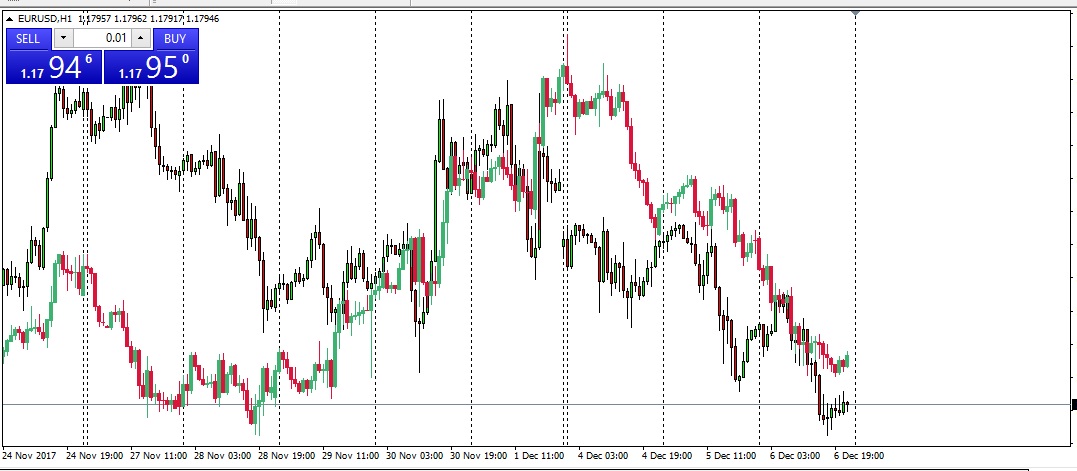Viewport: 1077px width, 471px height.
Task: Click the BUY button in trading panel
Action: 175,38
